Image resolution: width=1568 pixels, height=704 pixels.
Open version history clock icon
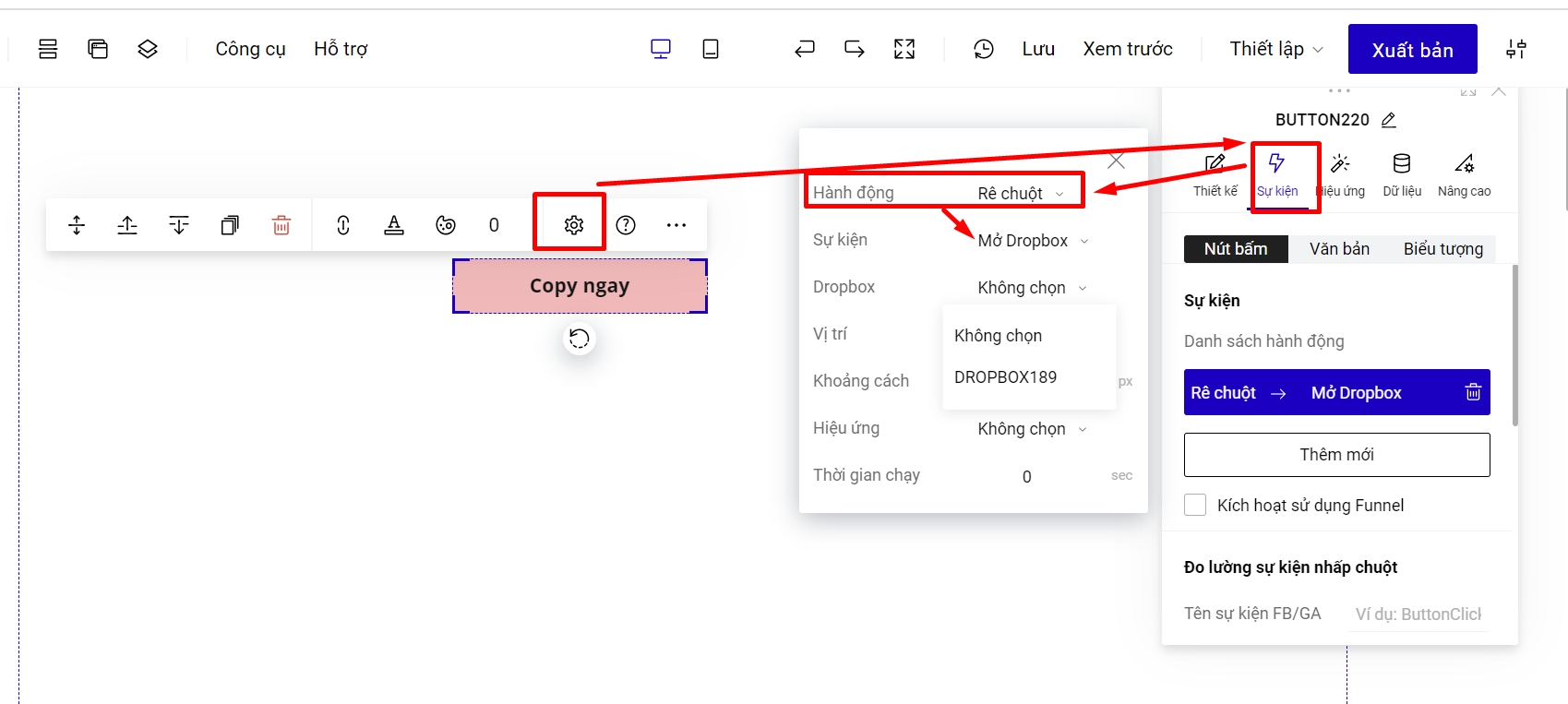[984, 49]
